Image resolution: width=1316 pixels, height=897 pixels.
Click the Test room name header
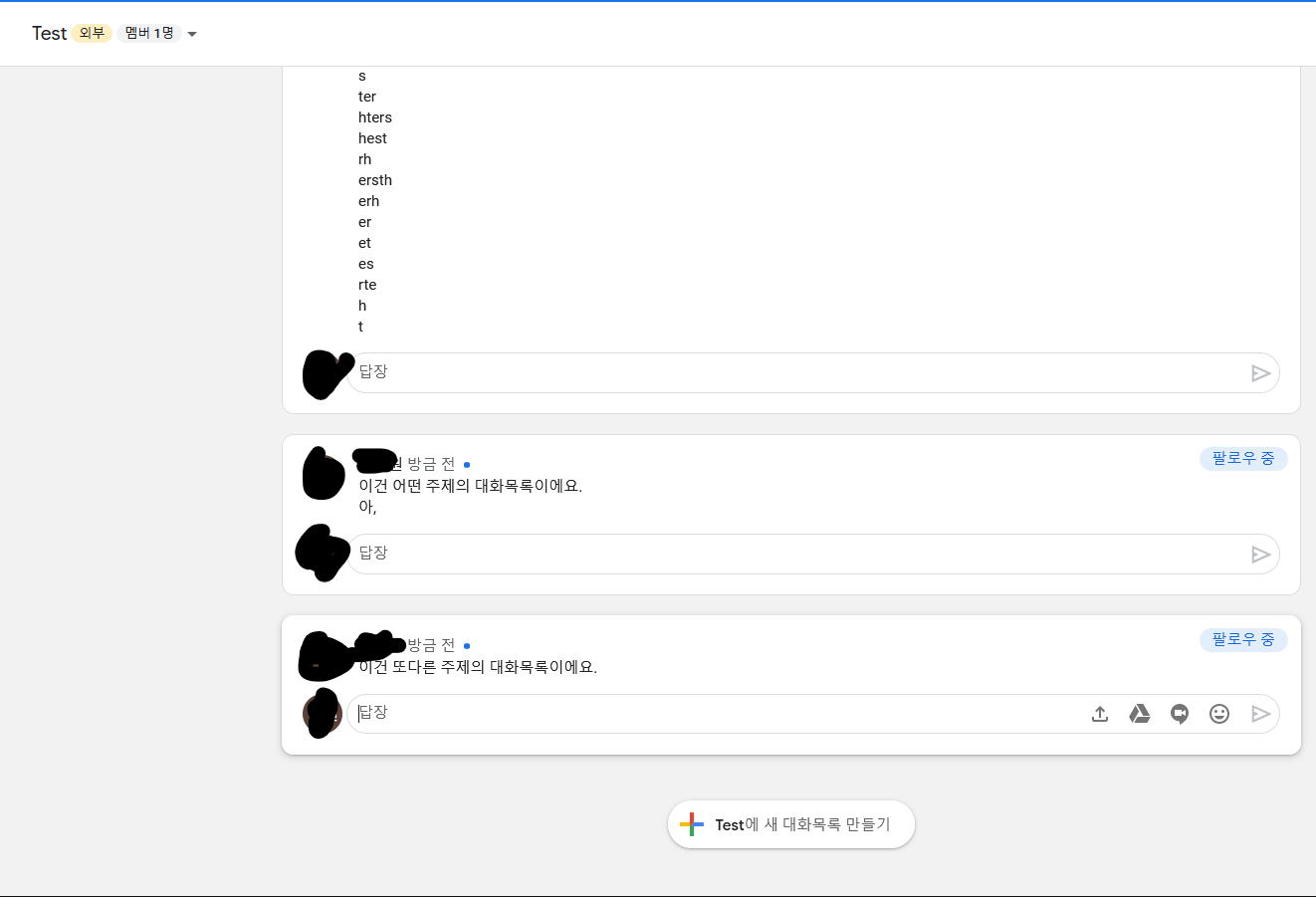(x=49, y=33)
